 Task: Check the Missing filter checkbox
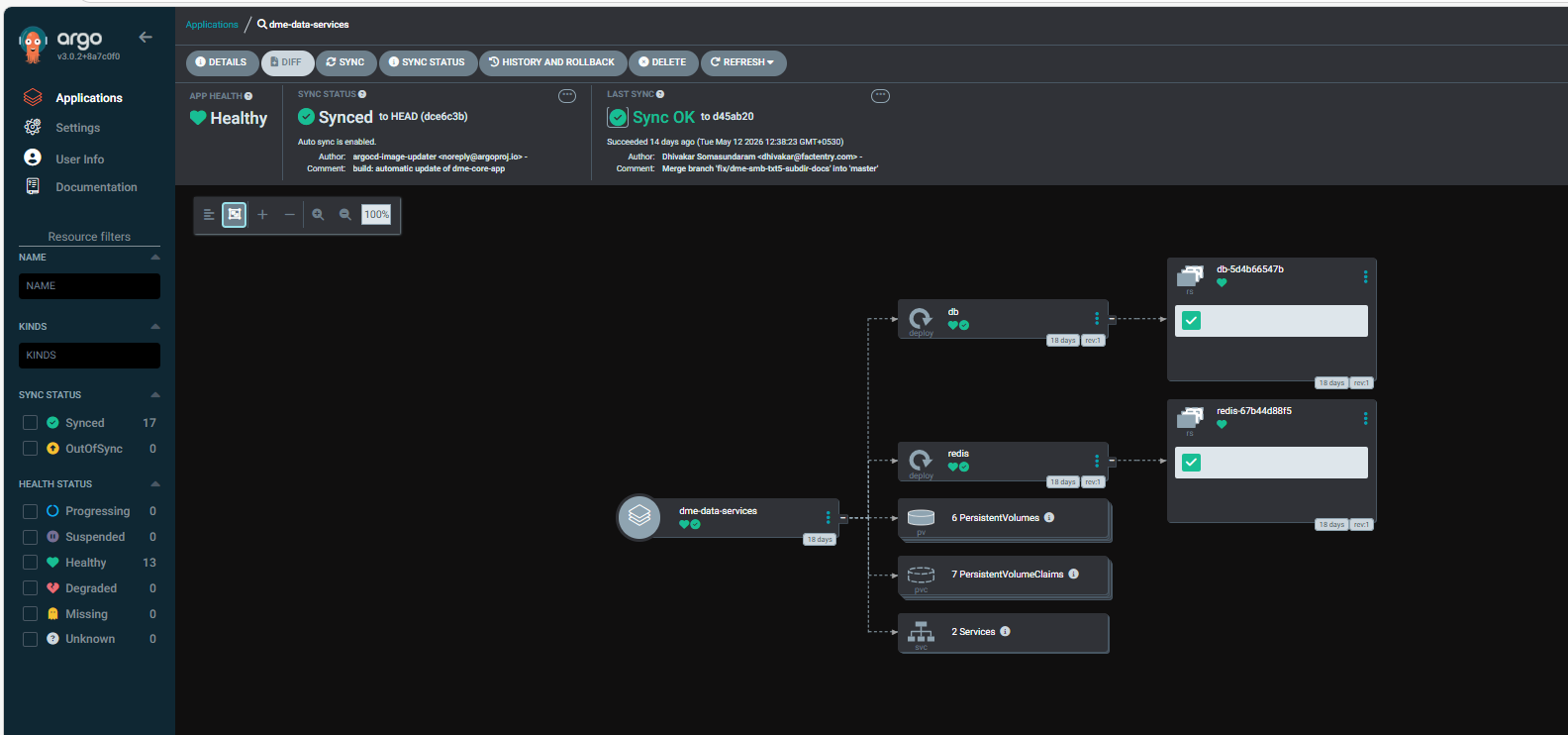click(x=30, y=614)
